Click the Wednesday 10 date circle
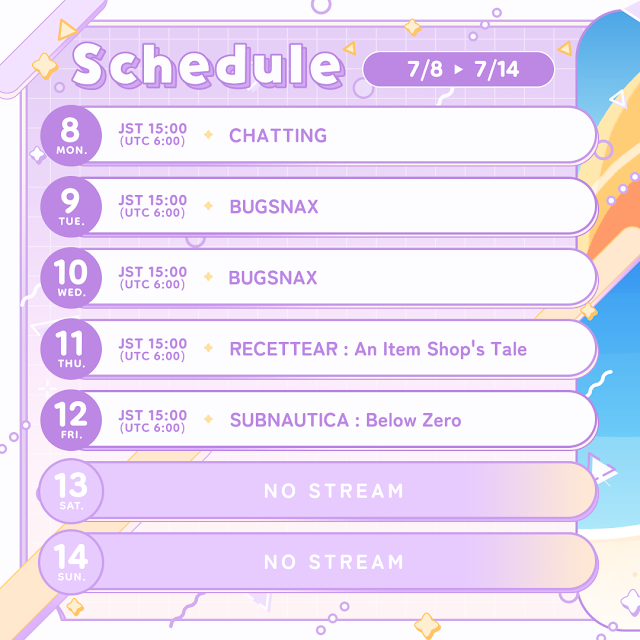Screen dimensions: 640x640 (71, 278)
